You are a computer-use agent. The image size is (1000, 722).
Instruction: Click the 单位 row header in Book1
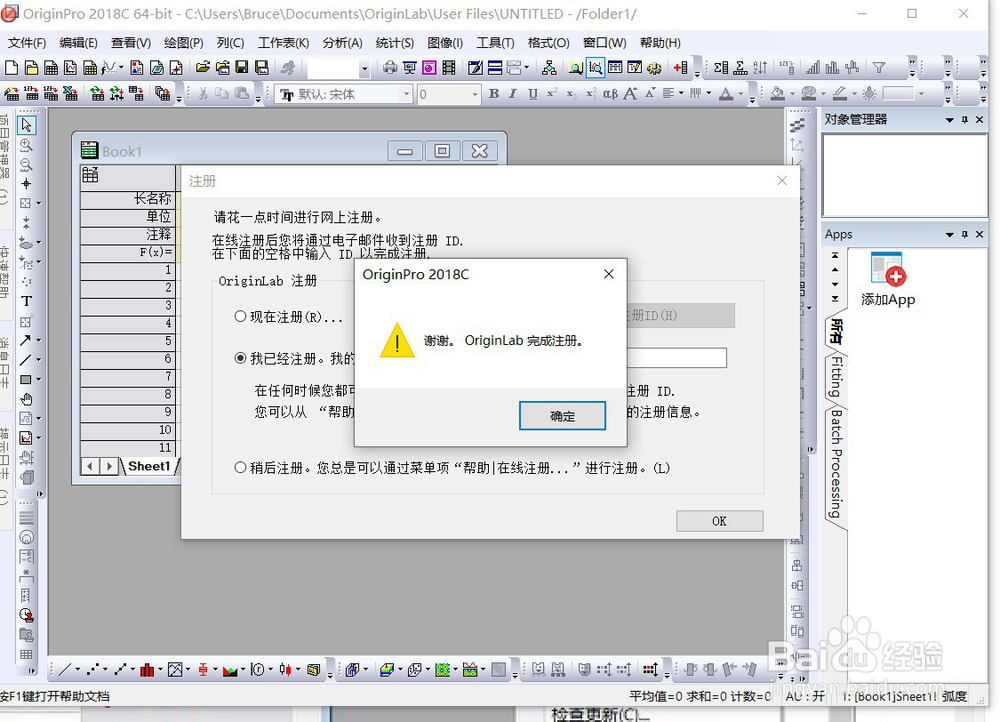coord(128,217)
